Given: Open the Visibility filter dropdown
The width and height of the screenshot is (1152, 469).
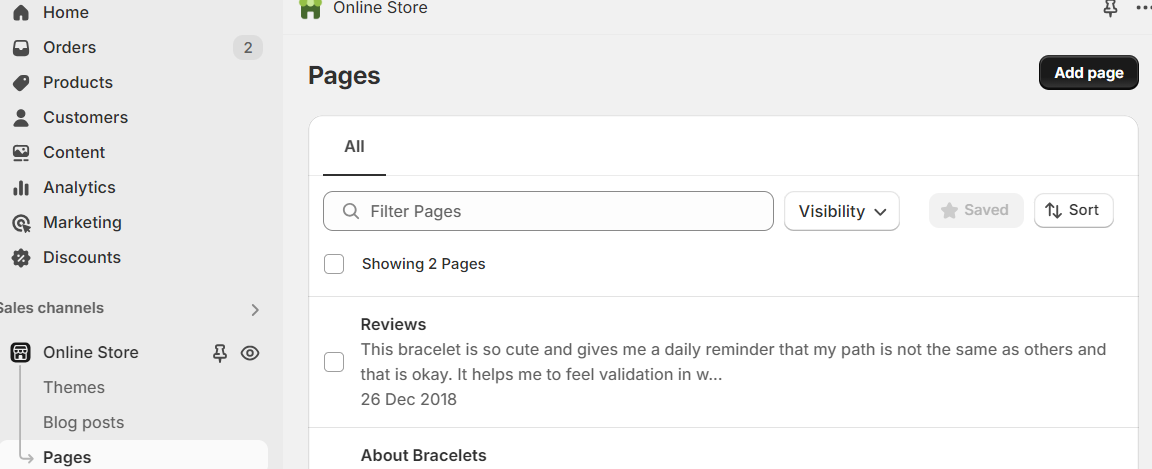Looking at the screenshot, I should click(x=842, y=211).
